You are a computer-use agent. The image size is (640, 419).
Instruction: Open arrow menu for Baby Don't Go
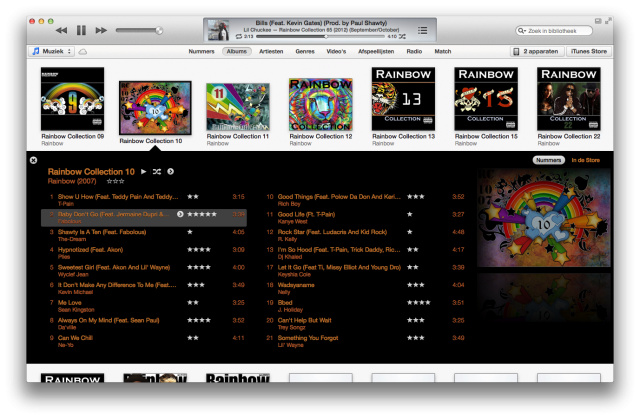click(x=180, y=214)
